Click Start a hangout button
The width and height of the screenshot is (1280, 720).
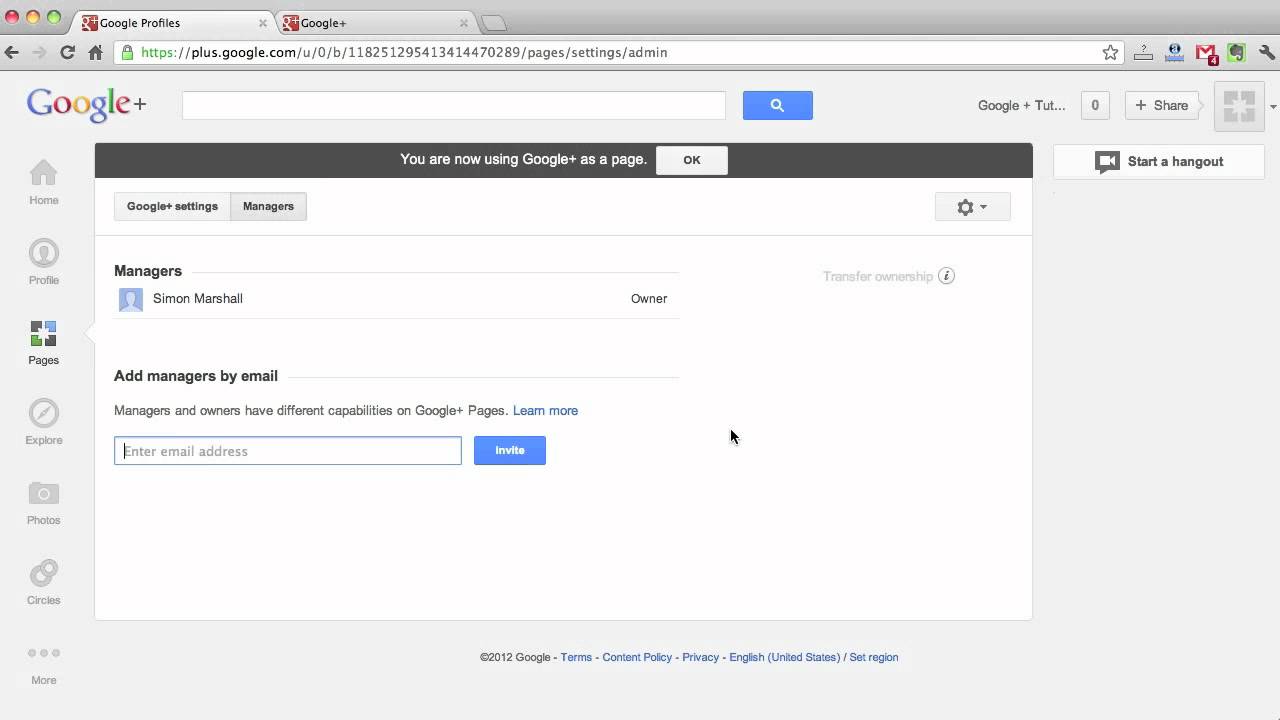[1159, 162]
